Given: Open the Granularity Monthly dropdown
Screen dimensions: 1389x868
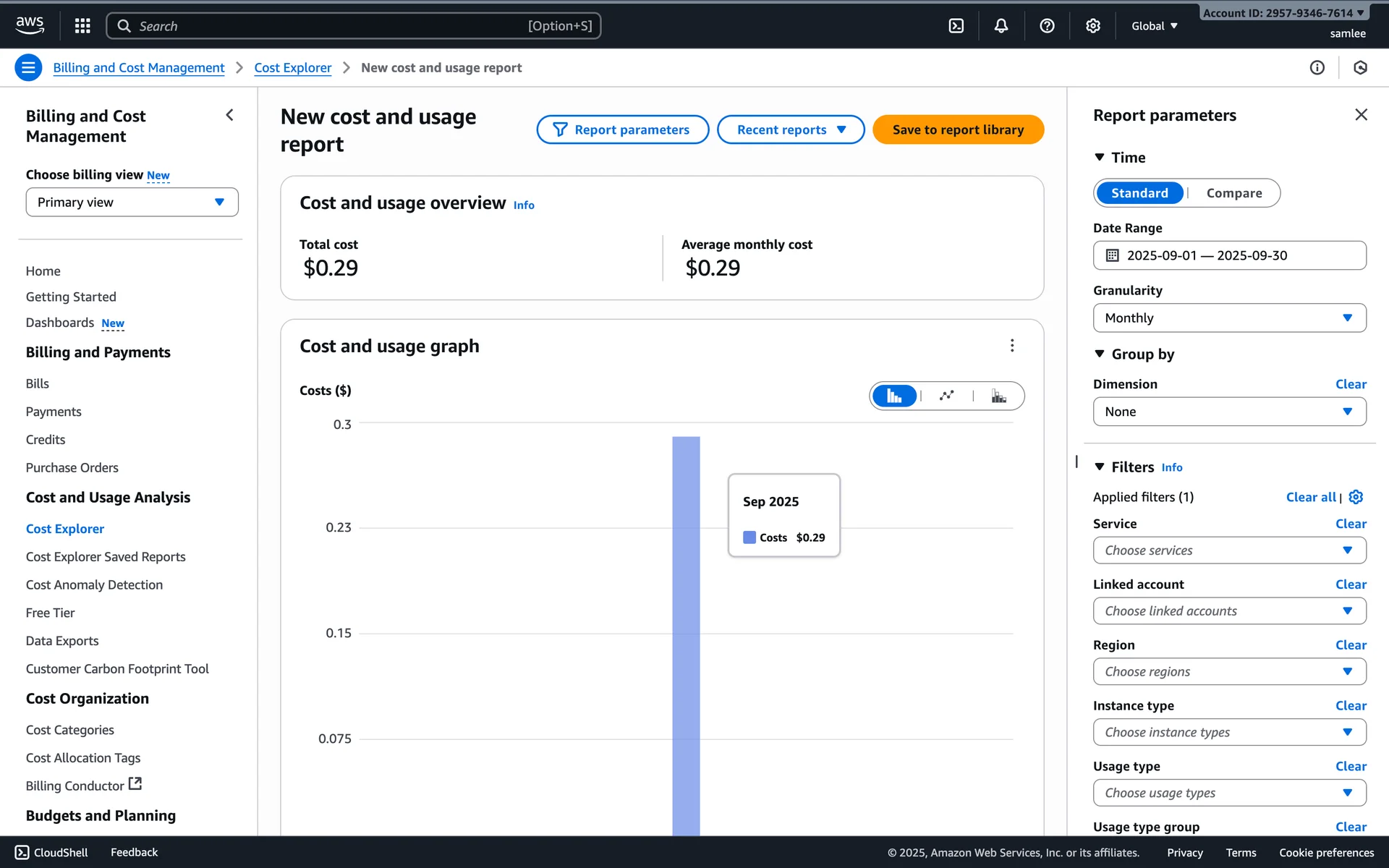Looking at the screenshot, I should click(1229, 318).
